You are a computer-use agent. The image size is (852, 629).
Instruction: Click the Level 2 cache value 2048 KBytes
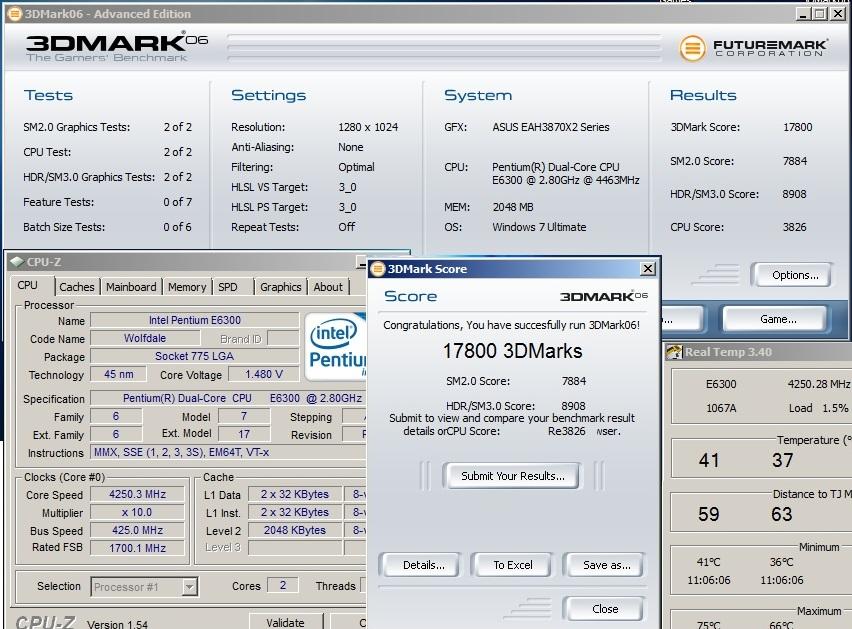[x=295, y=530]
